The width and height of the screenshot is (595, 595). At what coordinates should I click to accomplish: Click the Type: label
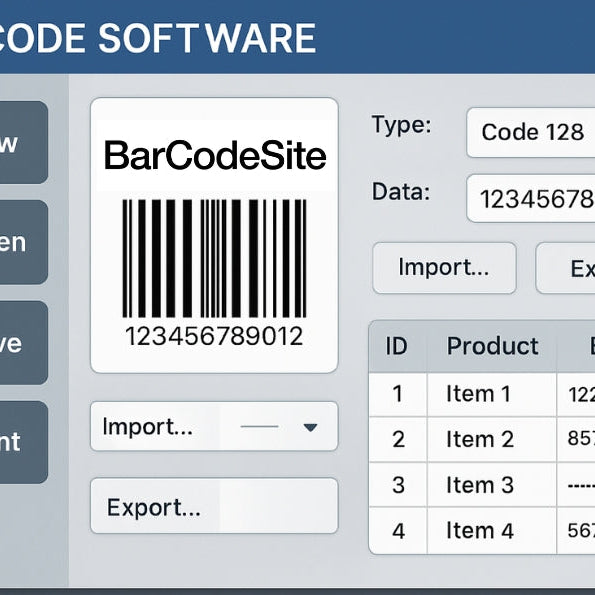[x=401, y=125]
